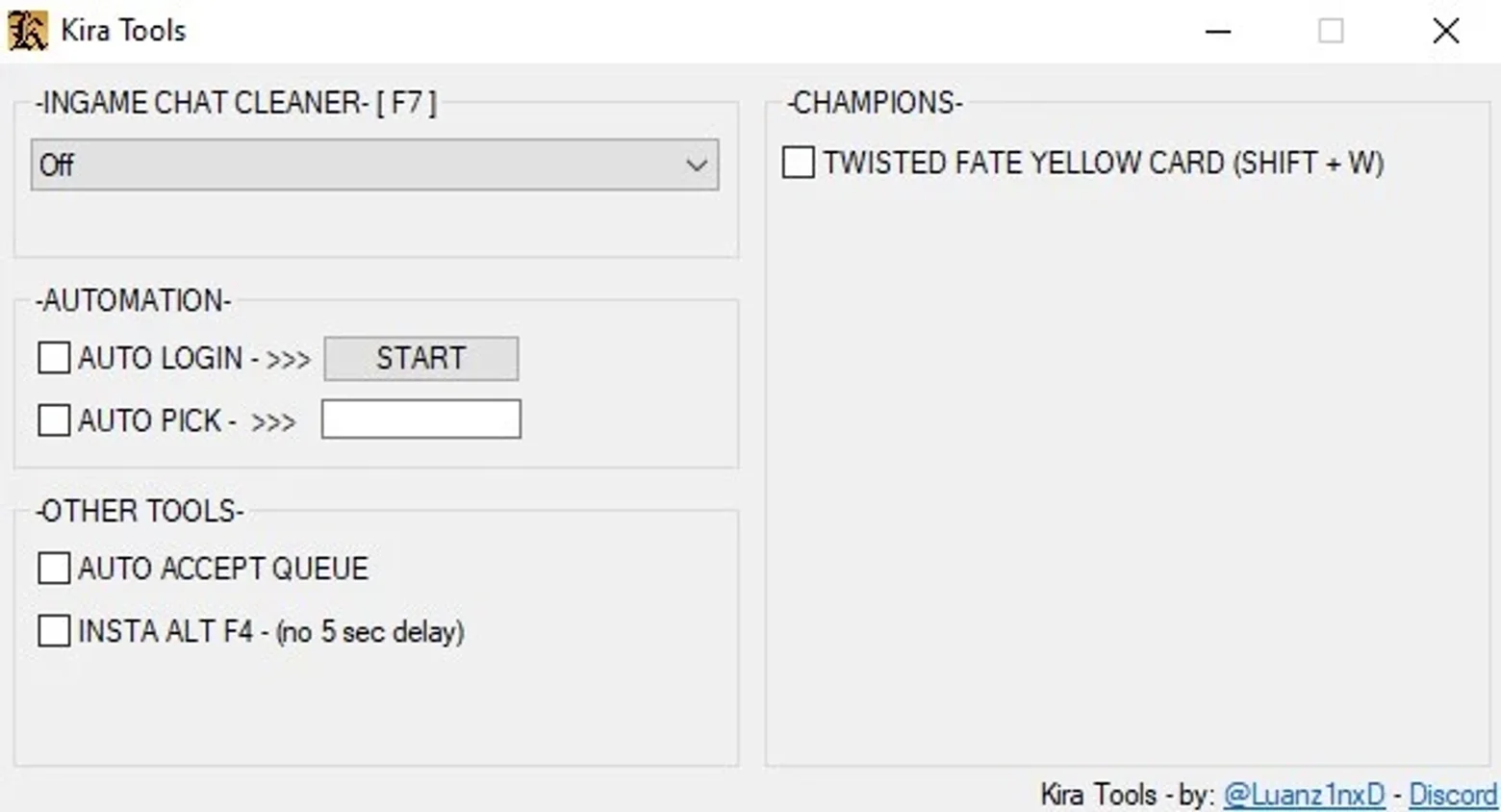Click the chevron arrow of the chat cleaner combo box
This screenshot has width=1501, height=812.
697,165
